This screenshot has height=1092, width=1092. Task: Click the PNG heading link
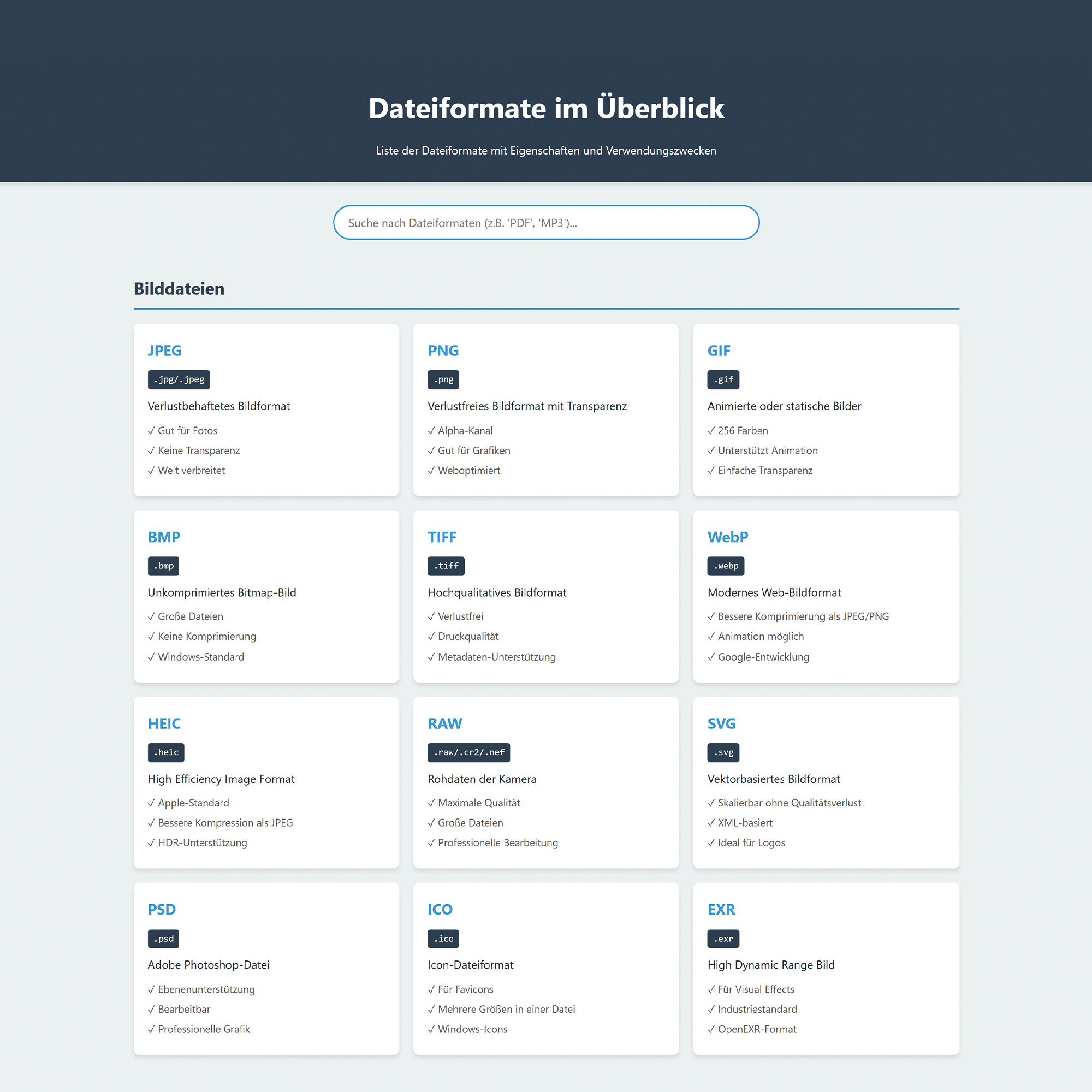point(443,351)
